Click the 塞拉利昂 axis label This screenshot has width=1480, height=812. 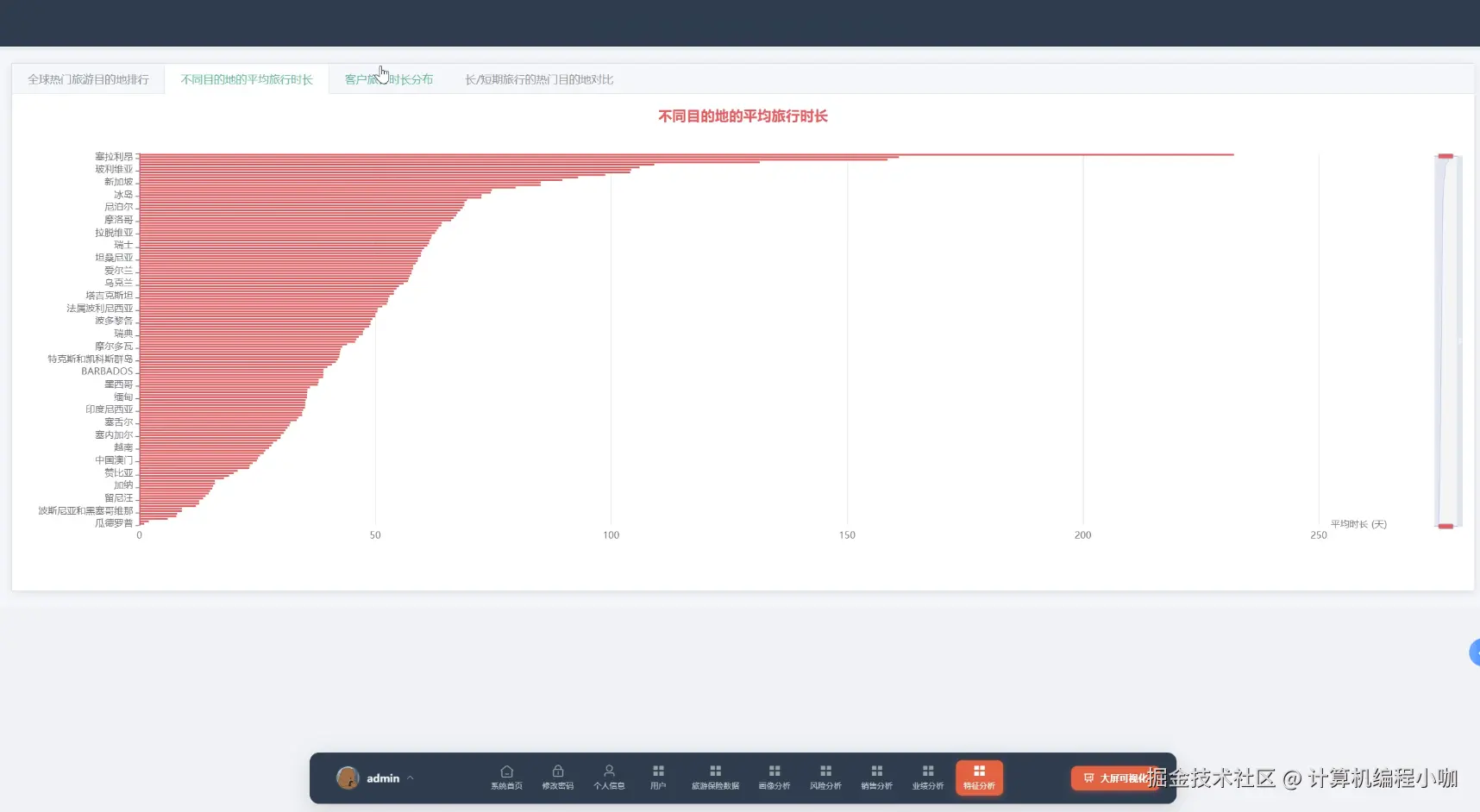(114, 157)
